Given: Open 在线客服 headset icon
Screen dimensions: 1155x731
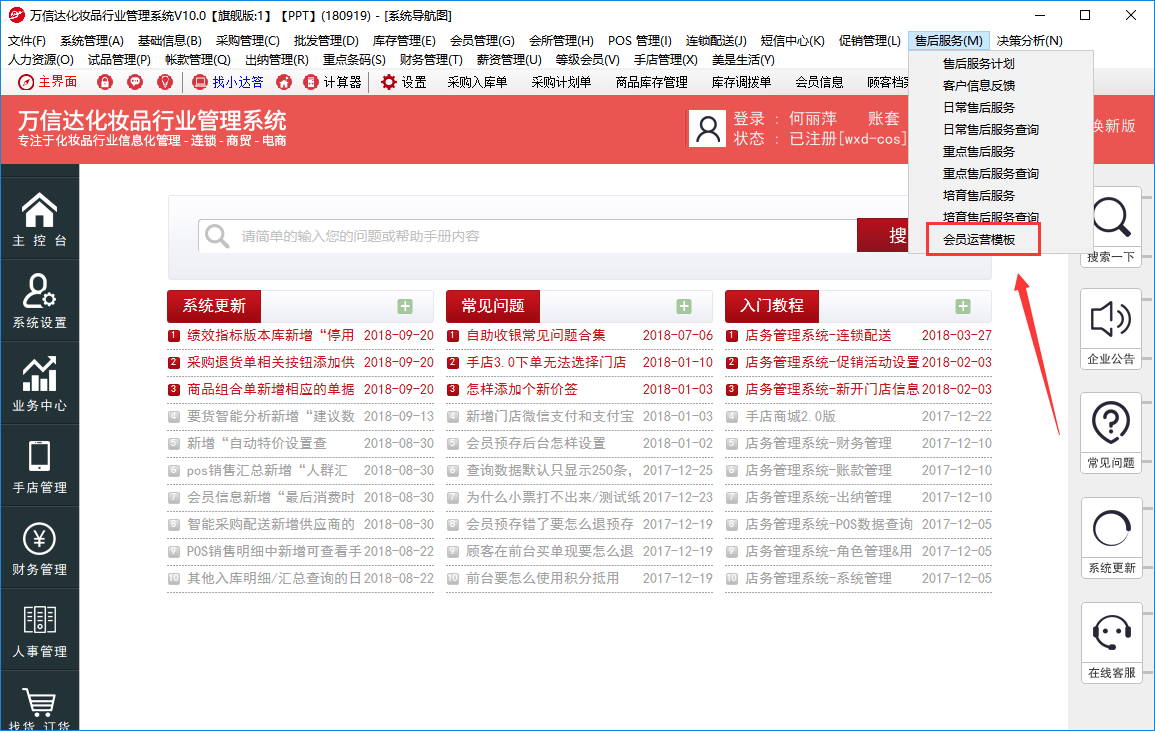Looking at the screenshot, I should 1112,643.
